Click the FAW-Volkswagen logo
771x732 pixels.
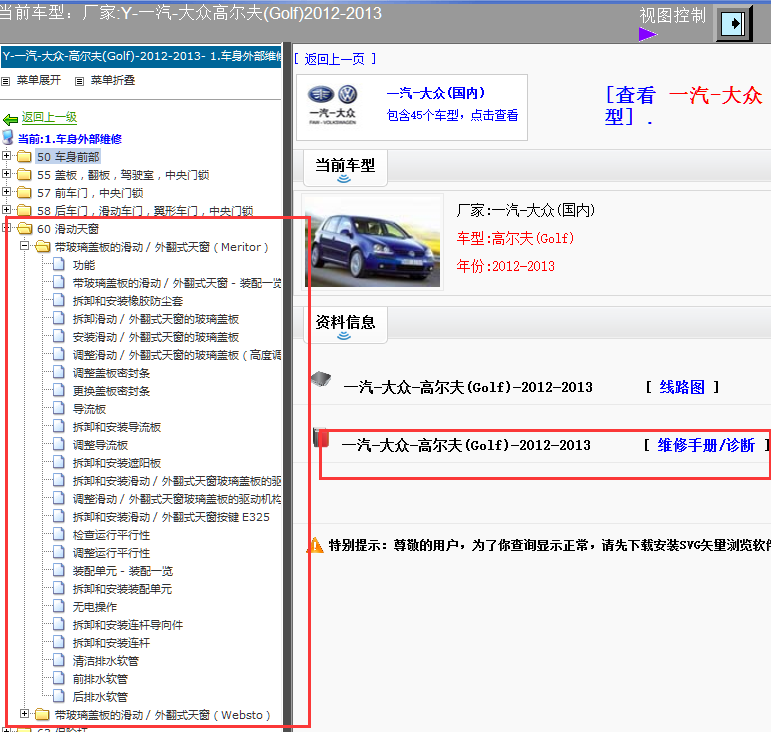(333, 105)
